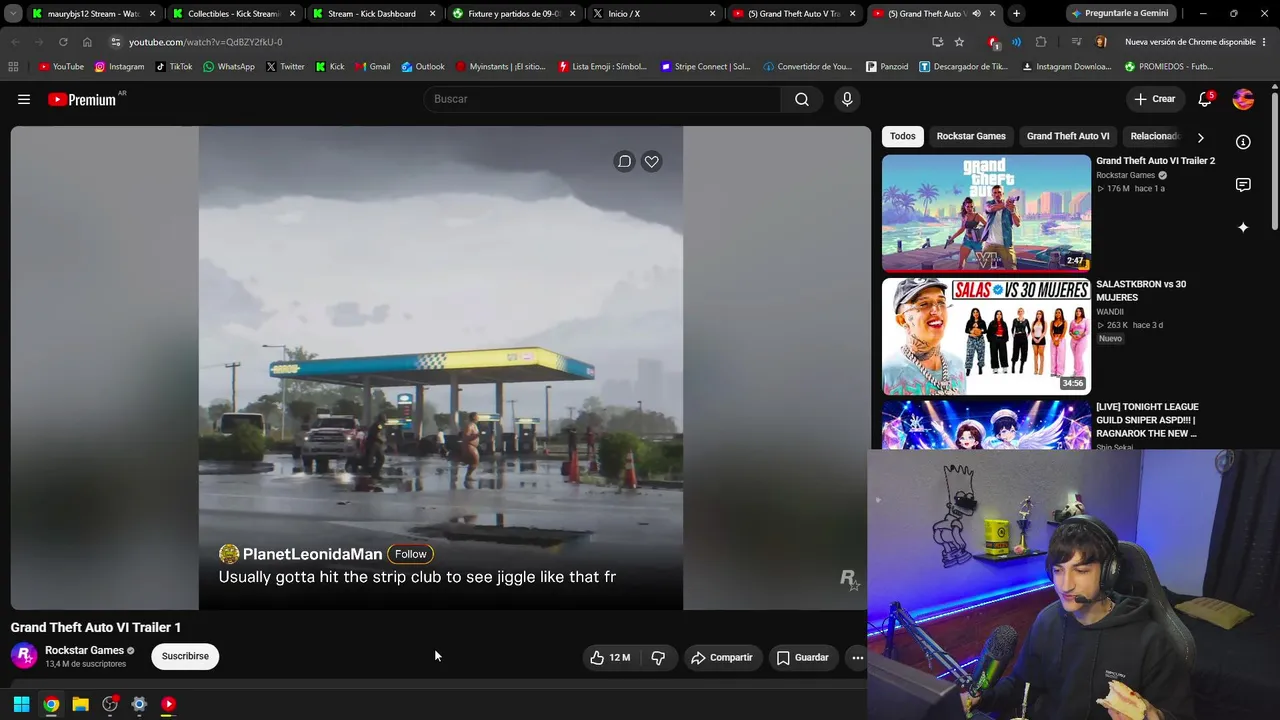Open the TikTok bookmark
This screenshot has height=720, width=1280.
pos(174,67)
